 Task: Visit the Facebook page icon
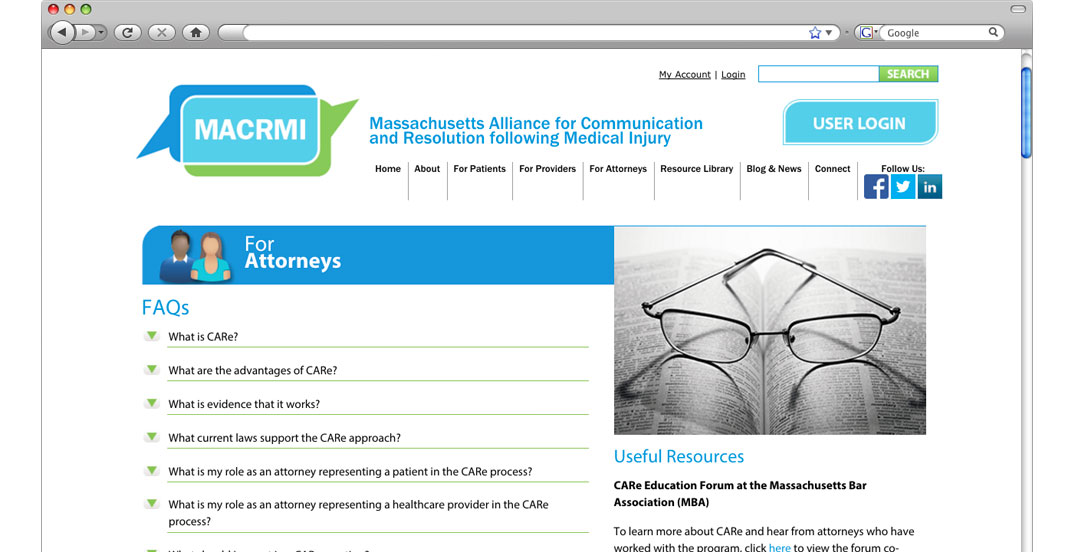click(876, 187)
